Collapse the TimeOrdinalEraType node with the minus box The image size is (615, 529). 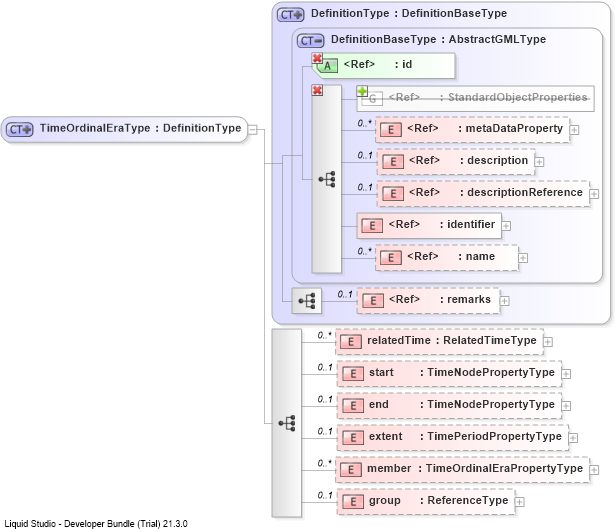[253, 129]
